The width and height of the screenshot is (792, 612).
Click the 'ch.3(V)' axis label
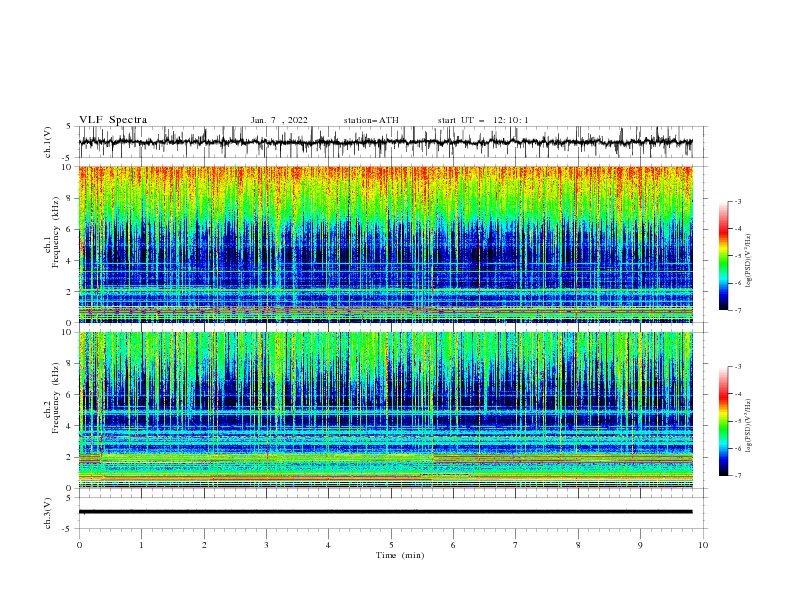(x=48, y=513)
